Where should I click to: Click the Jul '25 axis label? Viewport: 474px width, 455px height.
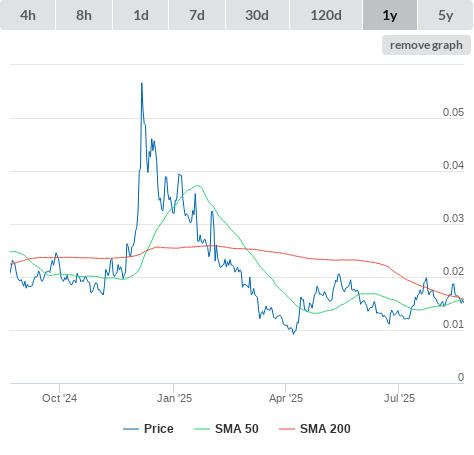tap(399, 398)
